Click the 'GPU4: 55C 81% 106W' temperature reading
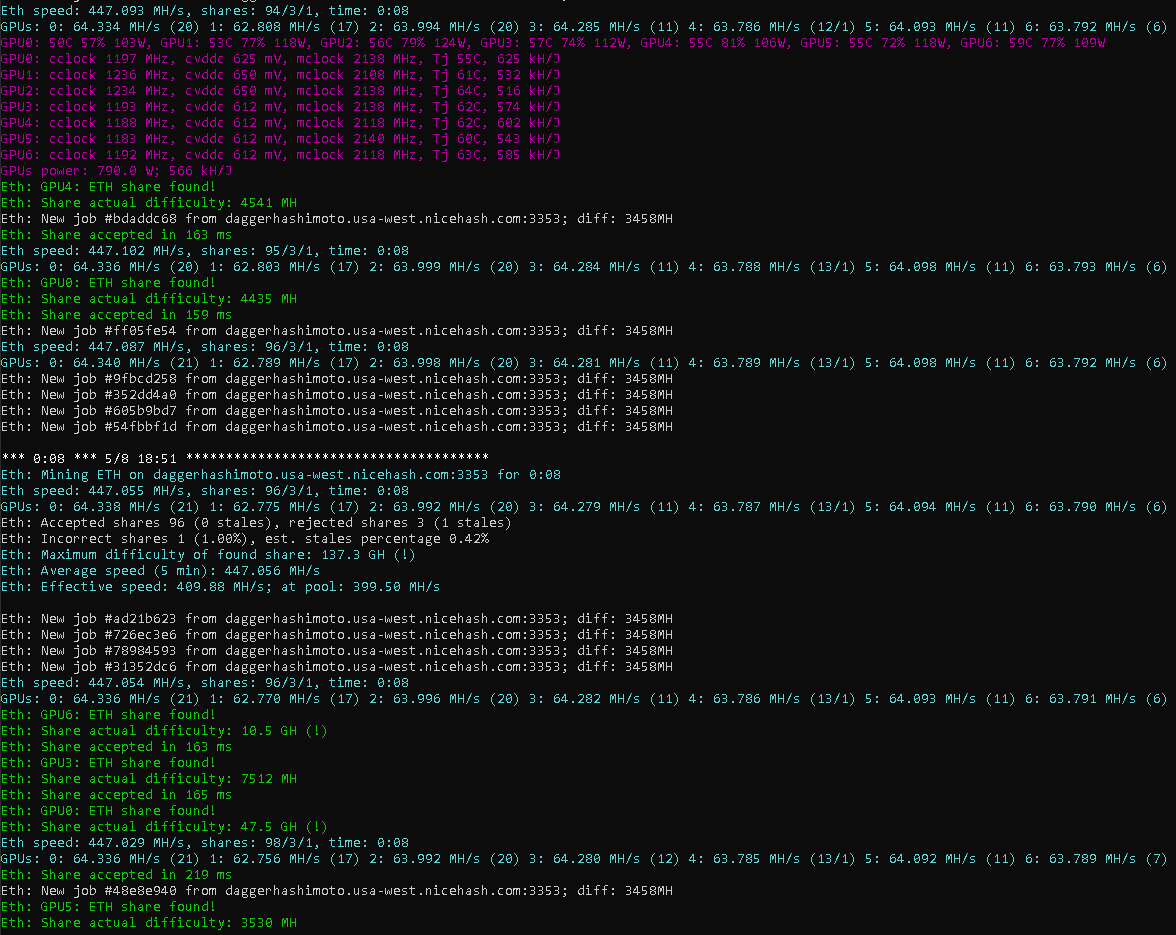 (715, 43)
